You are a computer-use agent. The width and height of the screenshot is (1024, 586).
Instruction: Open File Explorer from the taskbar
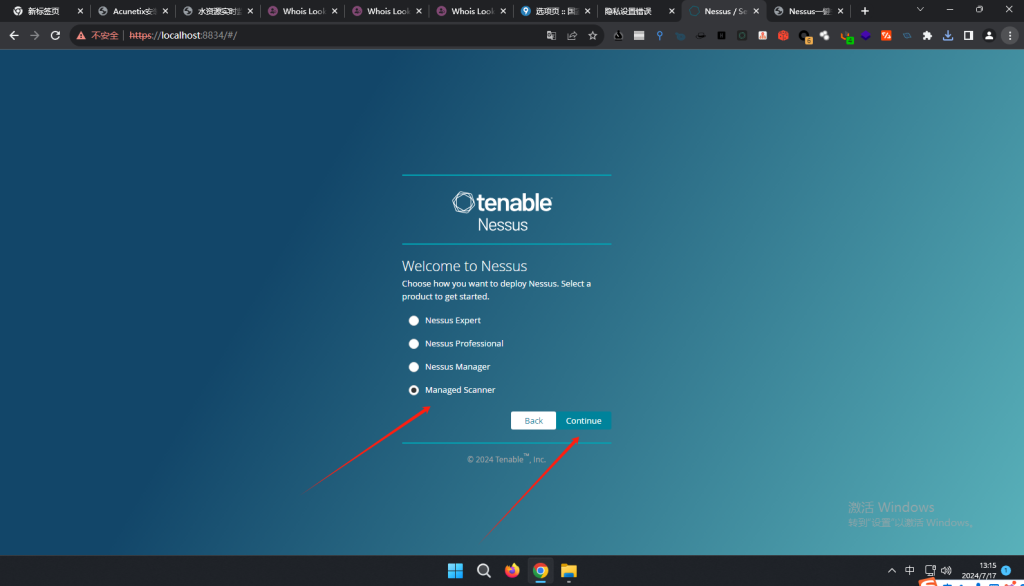(569, 571)
